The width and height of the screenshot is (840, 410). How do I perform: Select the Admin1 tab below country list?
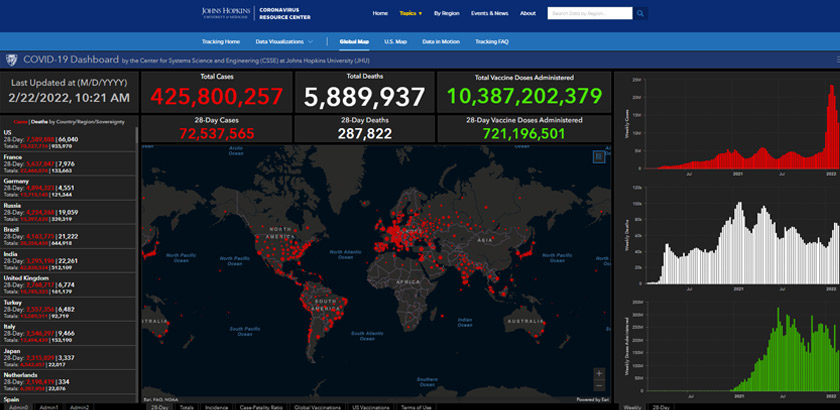(49, 407)
